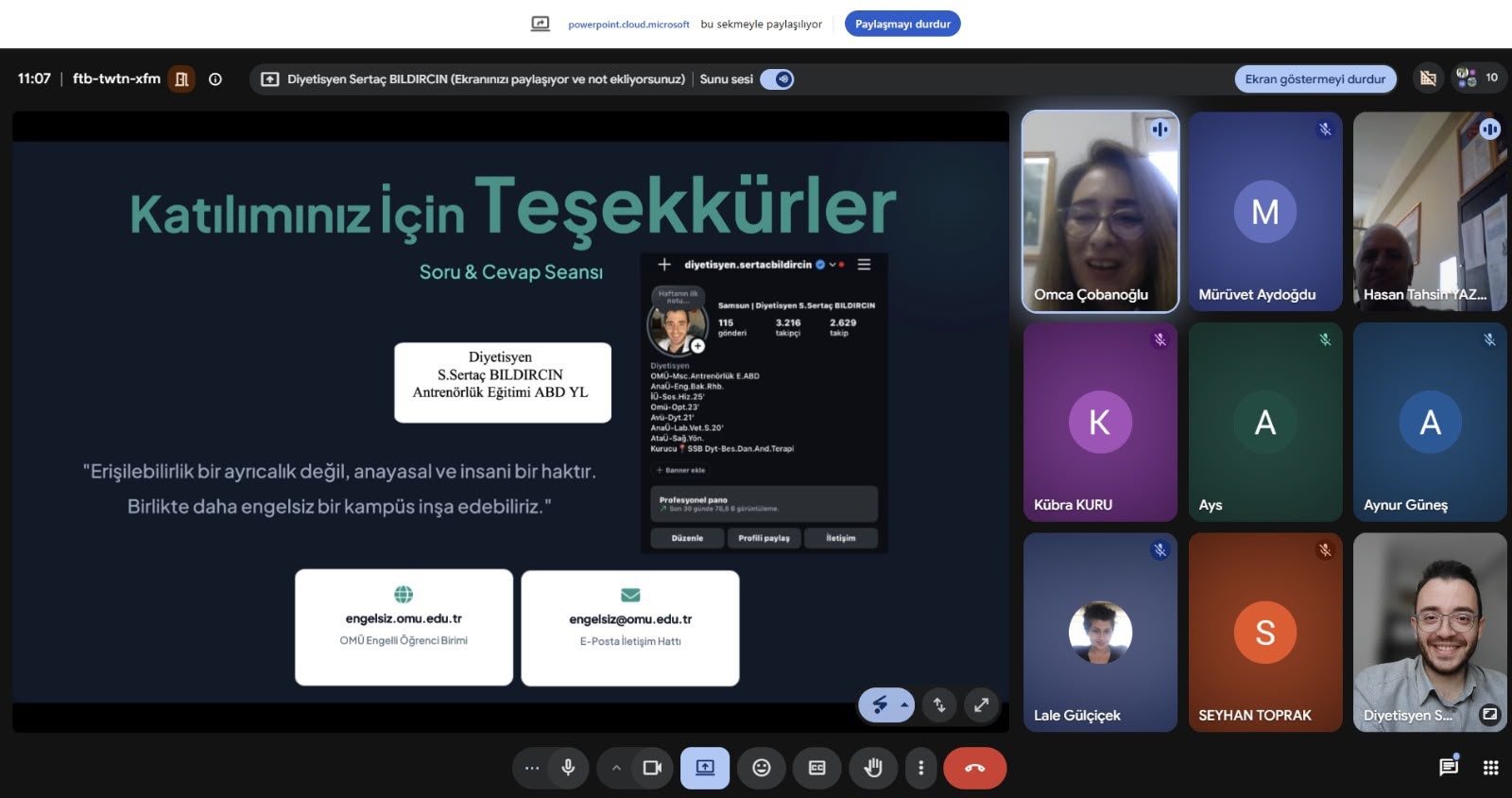Raise hand button
Screen dimensions: 1512x798
click(873, 768)
